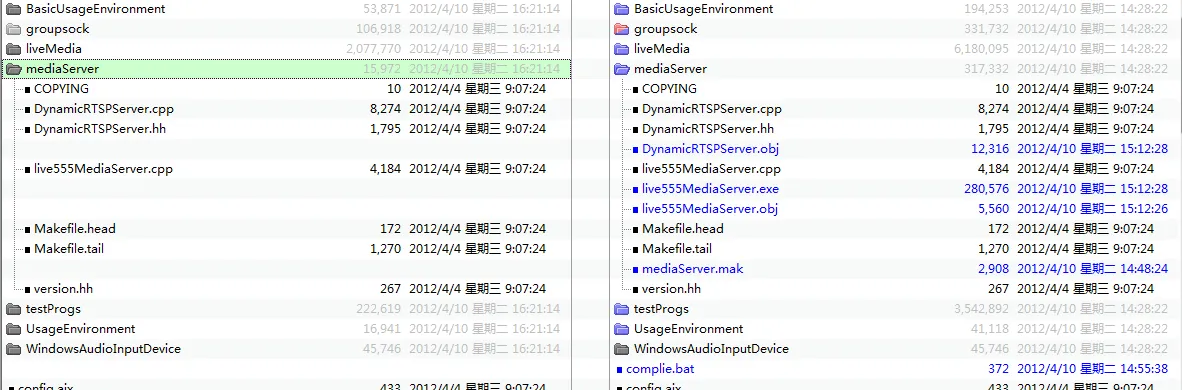
Task: Select the groupsock folder name in the right pane
Action: 666,29
